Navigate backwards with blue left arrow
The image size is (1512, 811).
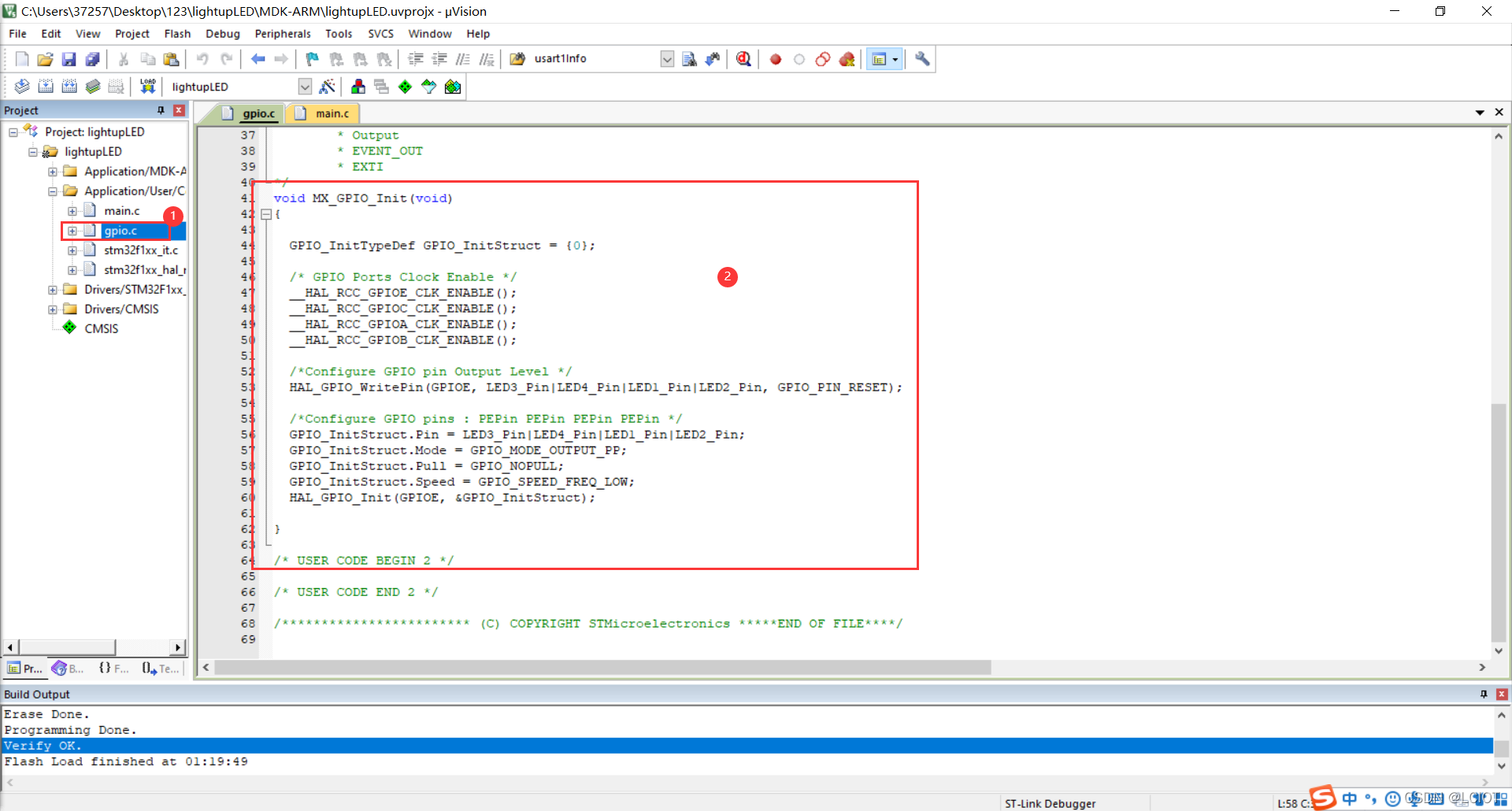258,59
